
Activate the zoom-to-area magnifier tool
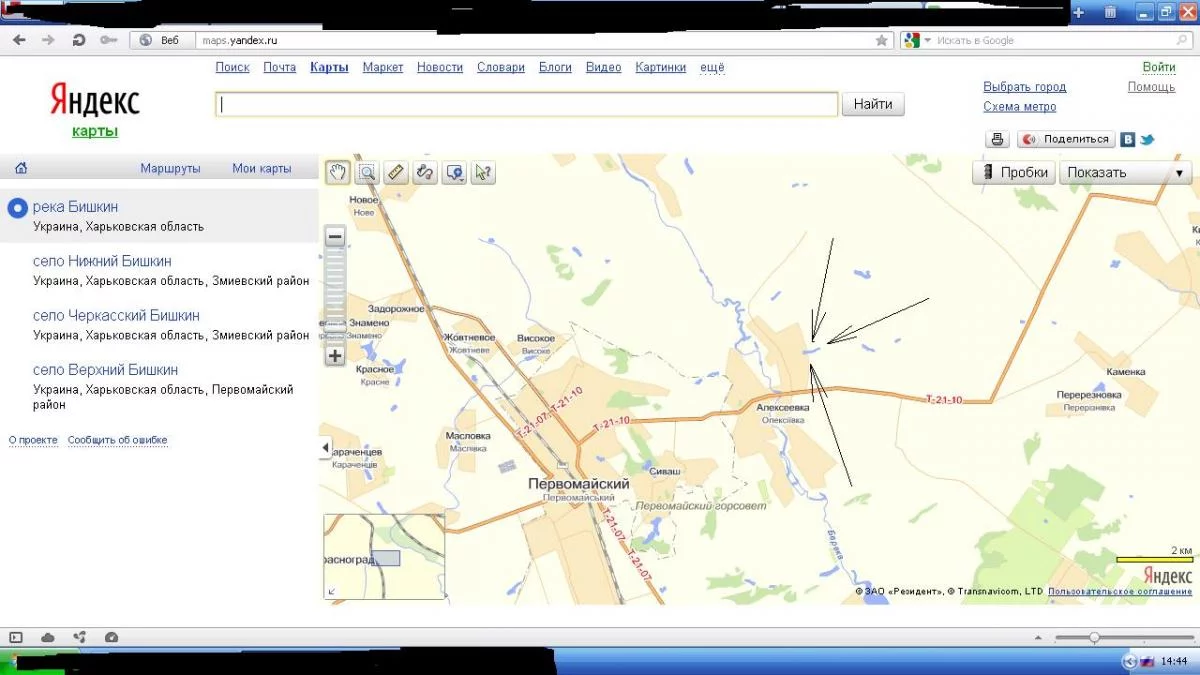(x=367, y=172)
